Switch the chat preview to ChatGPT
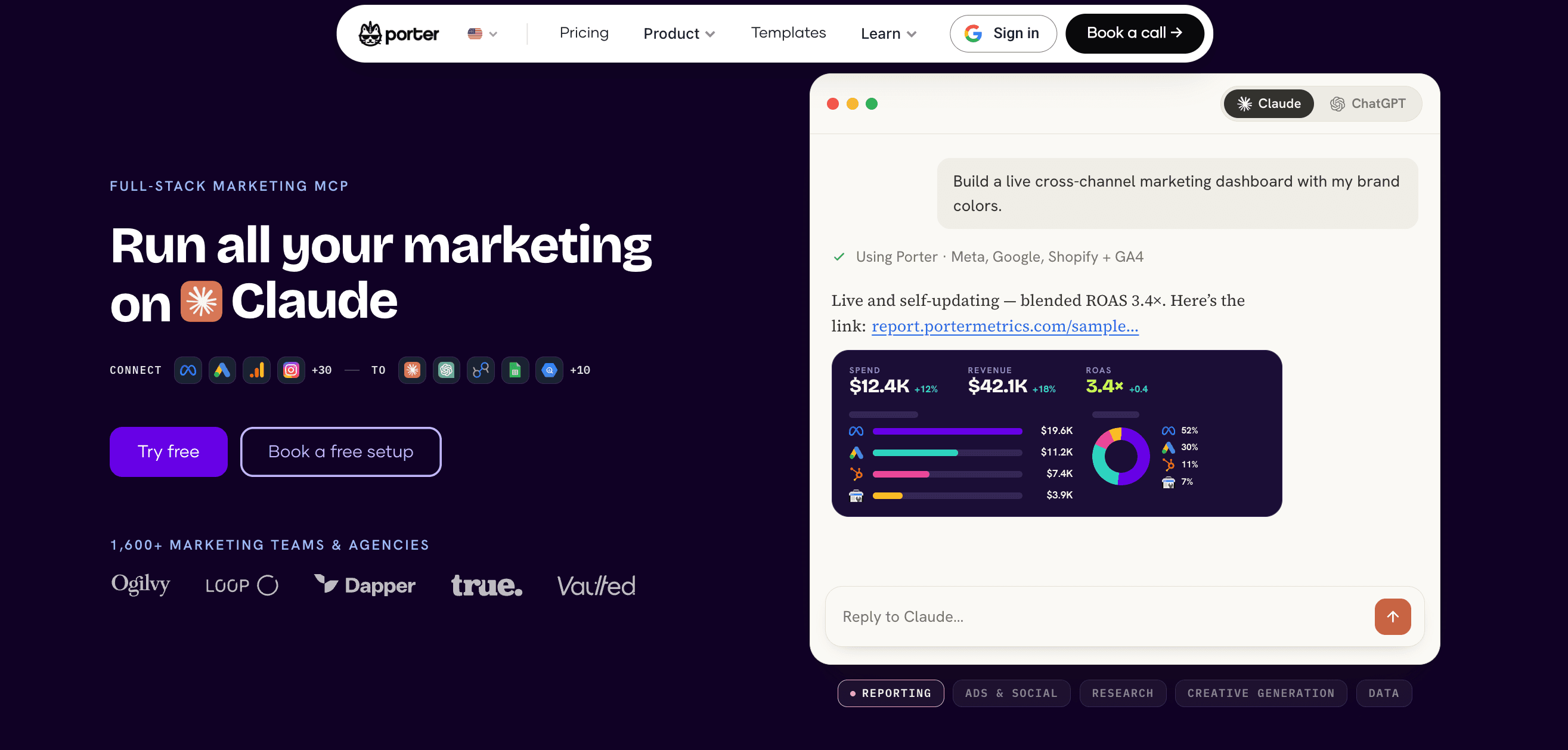This screenshot has height=750, width=1568. (x=1367, y=104)
